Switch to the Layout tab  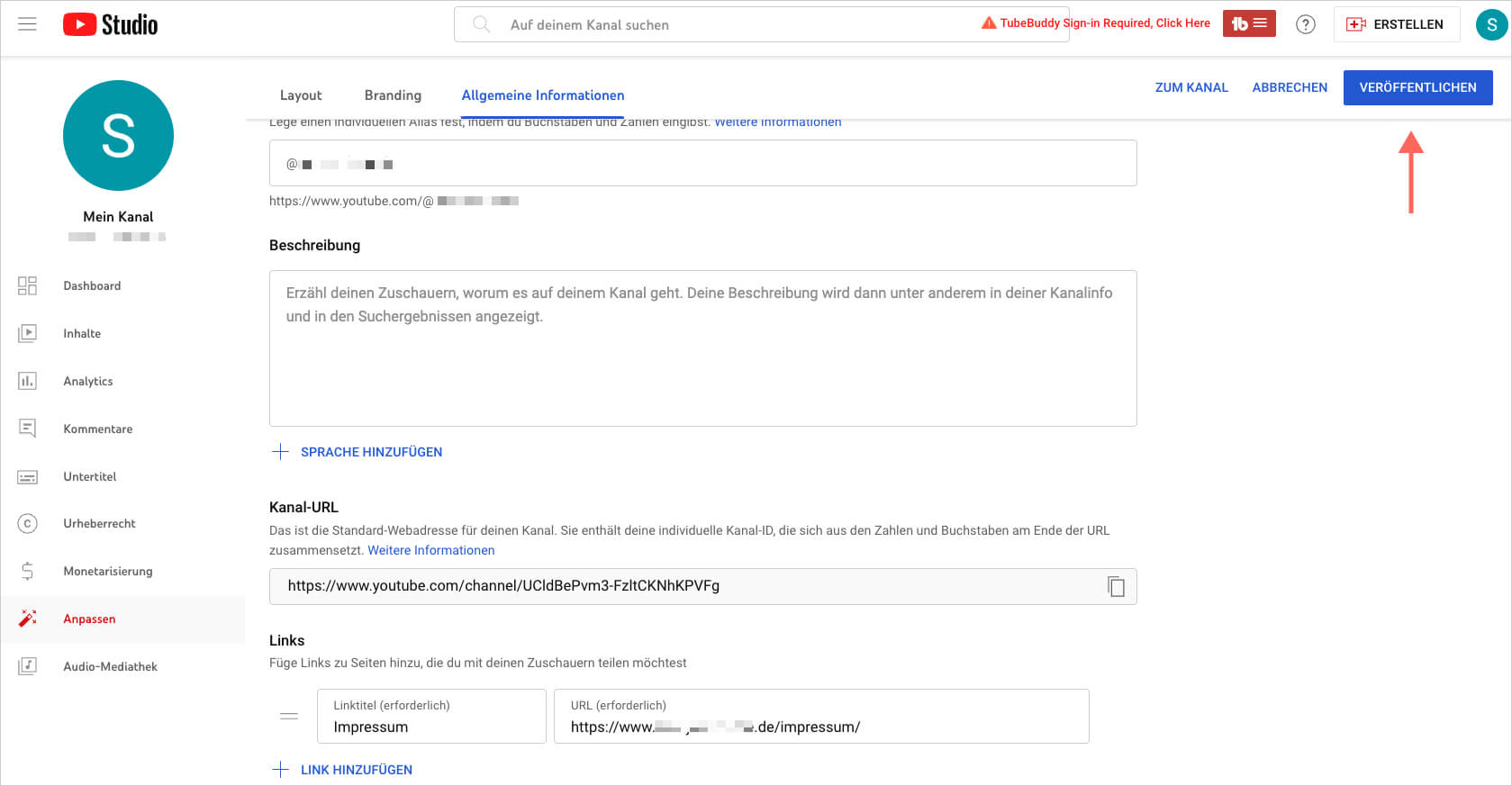301,95
